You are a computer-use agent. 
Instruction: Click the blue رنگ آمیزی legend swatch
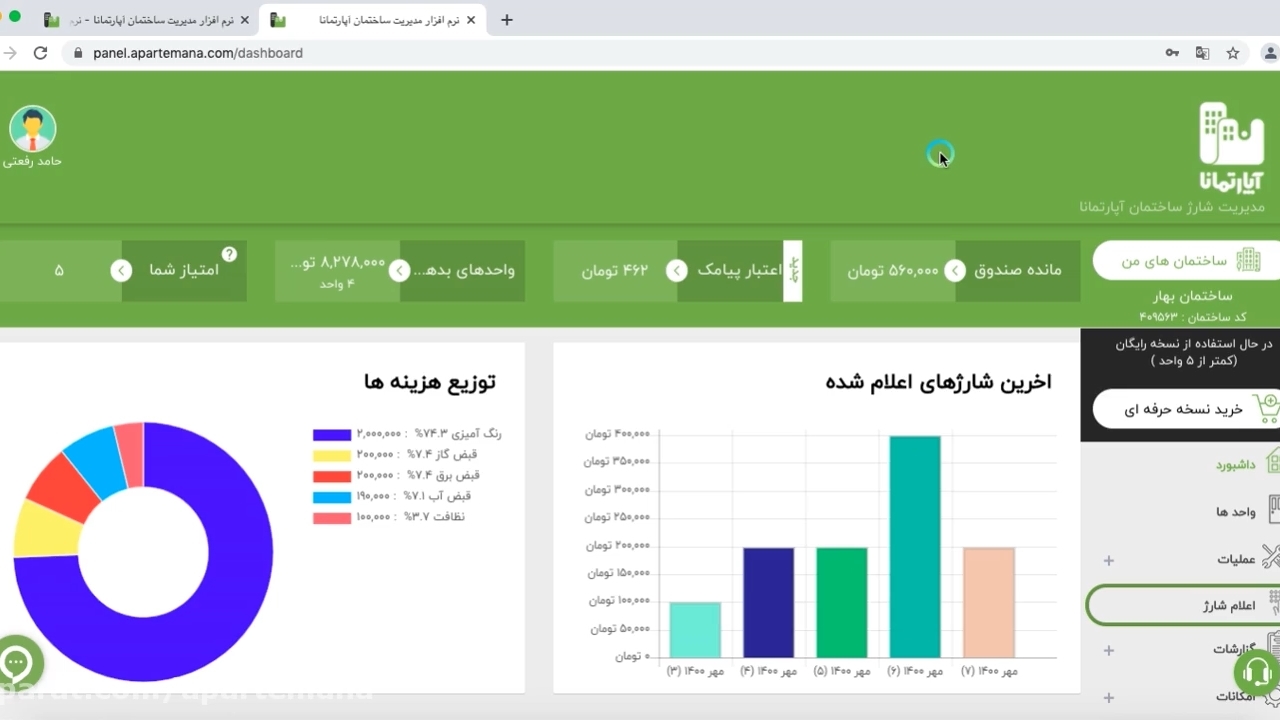[331, 435]
